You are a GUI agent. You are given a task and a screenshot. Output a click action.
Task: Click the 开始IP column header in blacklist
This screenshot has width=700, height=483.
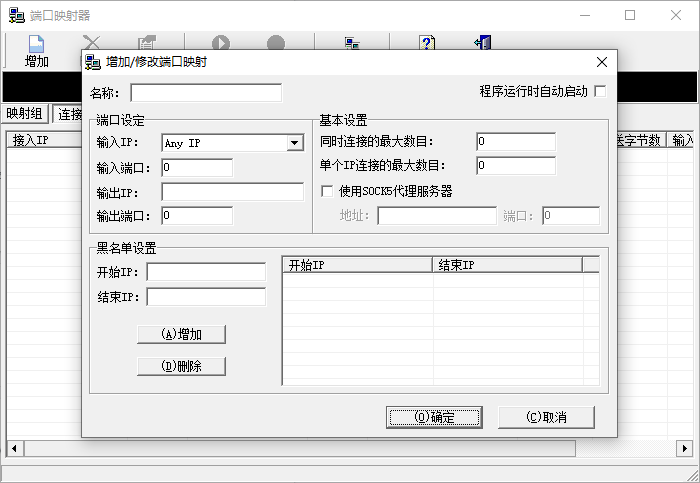click(x=358, y=265)
